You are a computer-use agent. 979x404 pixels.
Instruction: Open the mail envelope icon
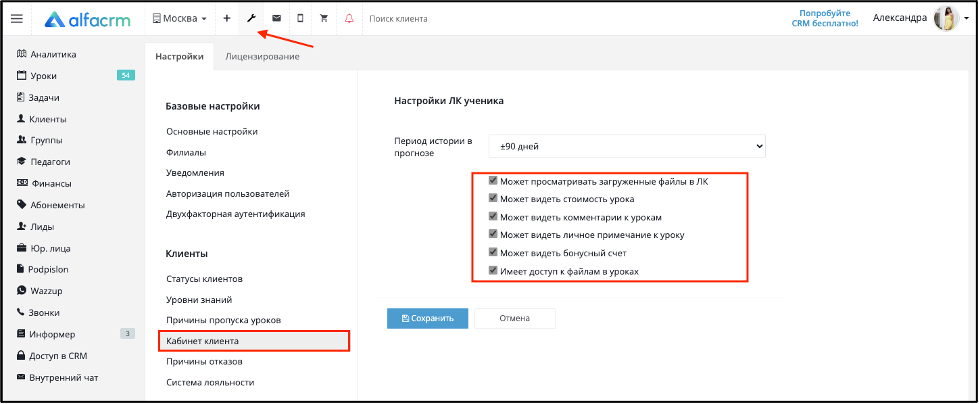[x=276, y=18]
